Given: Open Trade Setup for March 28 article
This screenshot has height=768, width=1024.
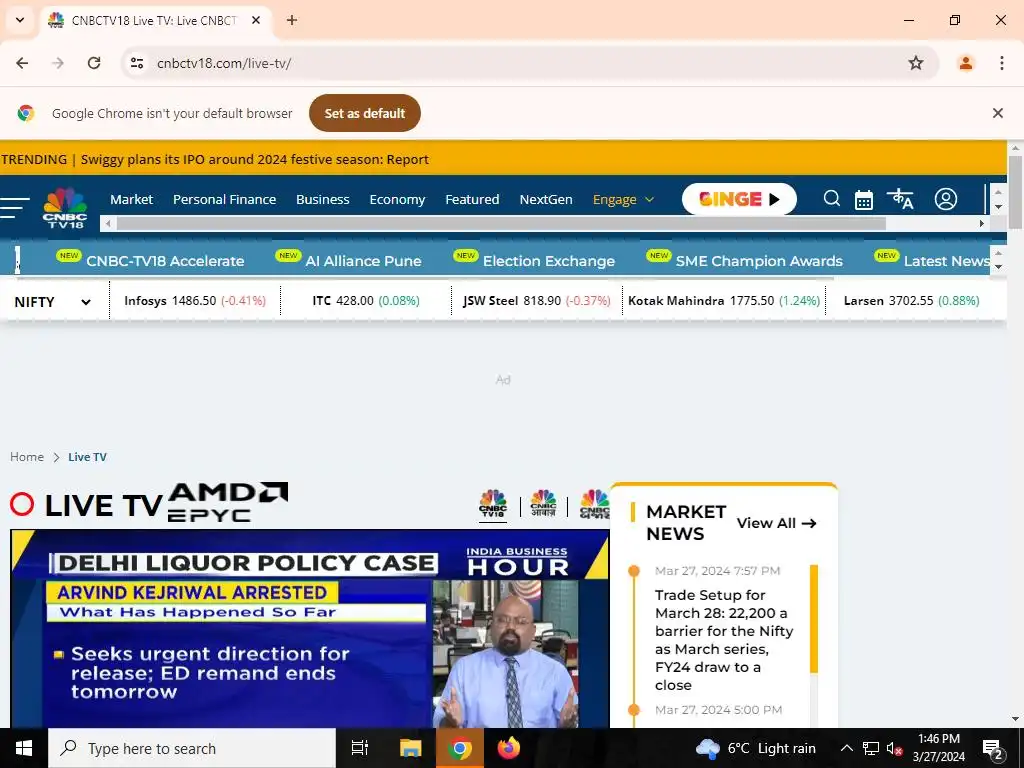Looking at the screenshot, I should (724, 640).
